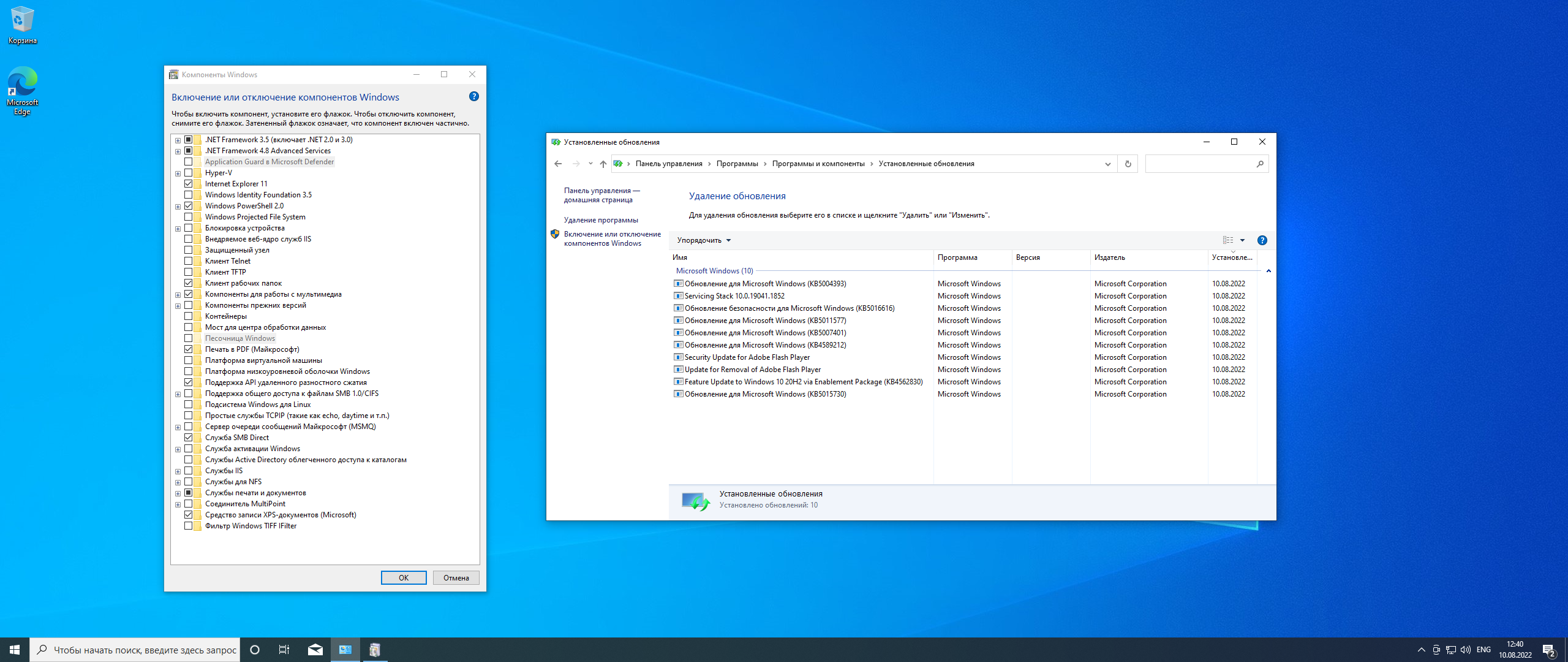Open the Windows Start button
1568x662 pixels.
(15, 650)
